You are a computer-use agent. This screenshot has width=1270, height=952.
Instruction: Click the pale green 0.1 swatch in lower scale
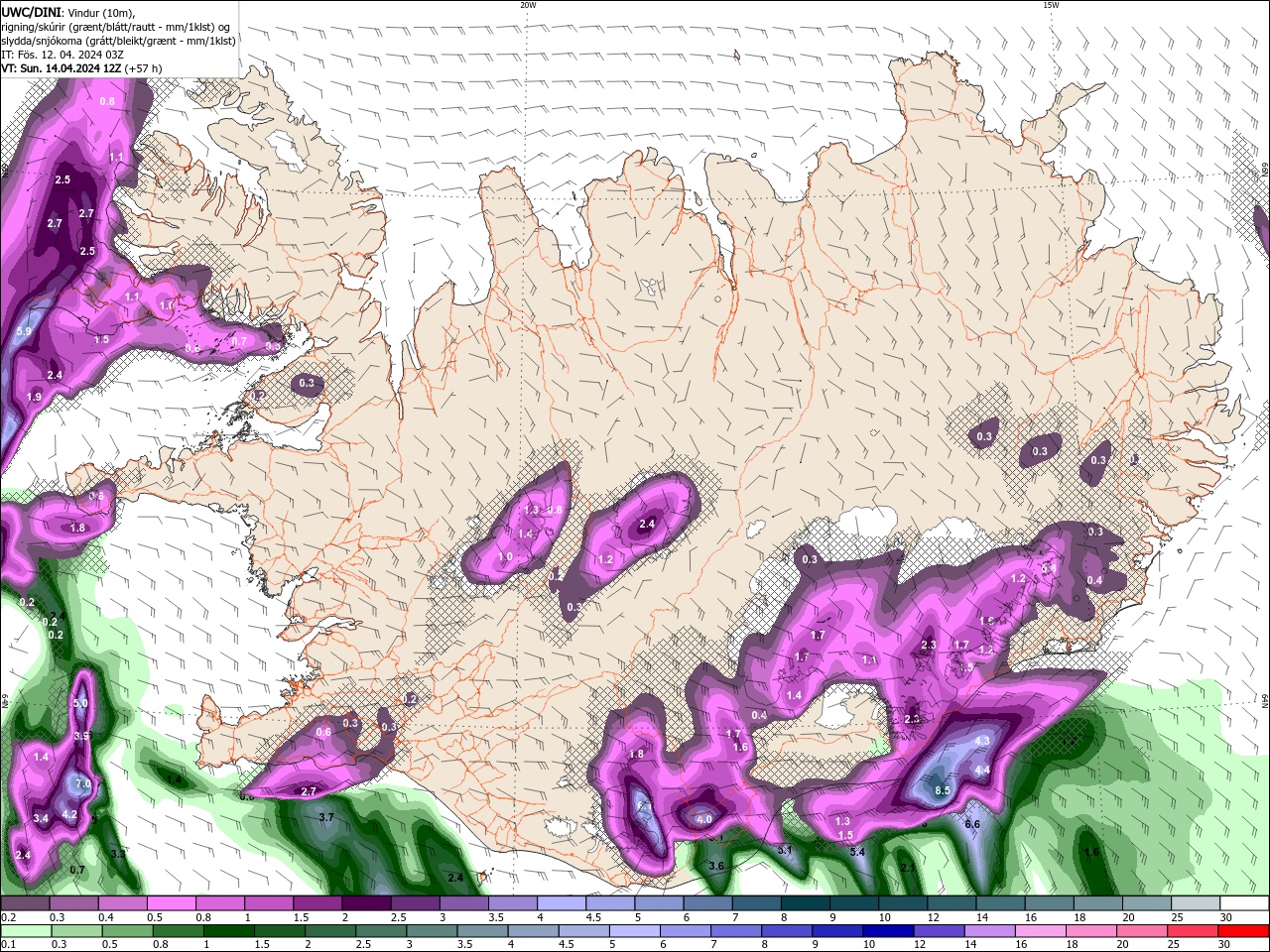[26, 930]
